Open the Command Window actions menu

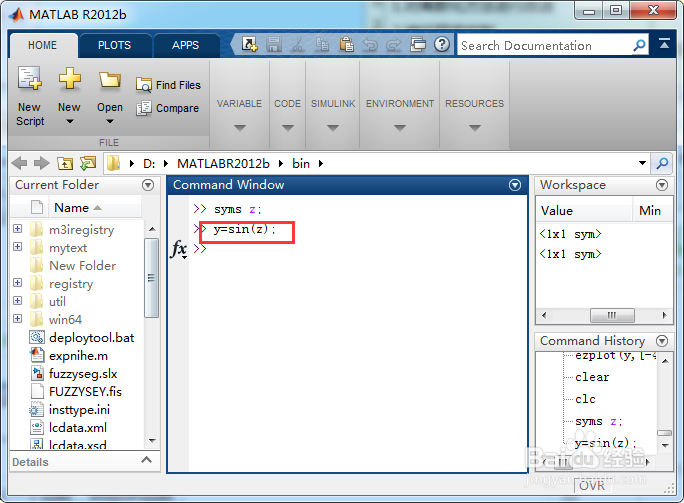[x=515, y=185]
